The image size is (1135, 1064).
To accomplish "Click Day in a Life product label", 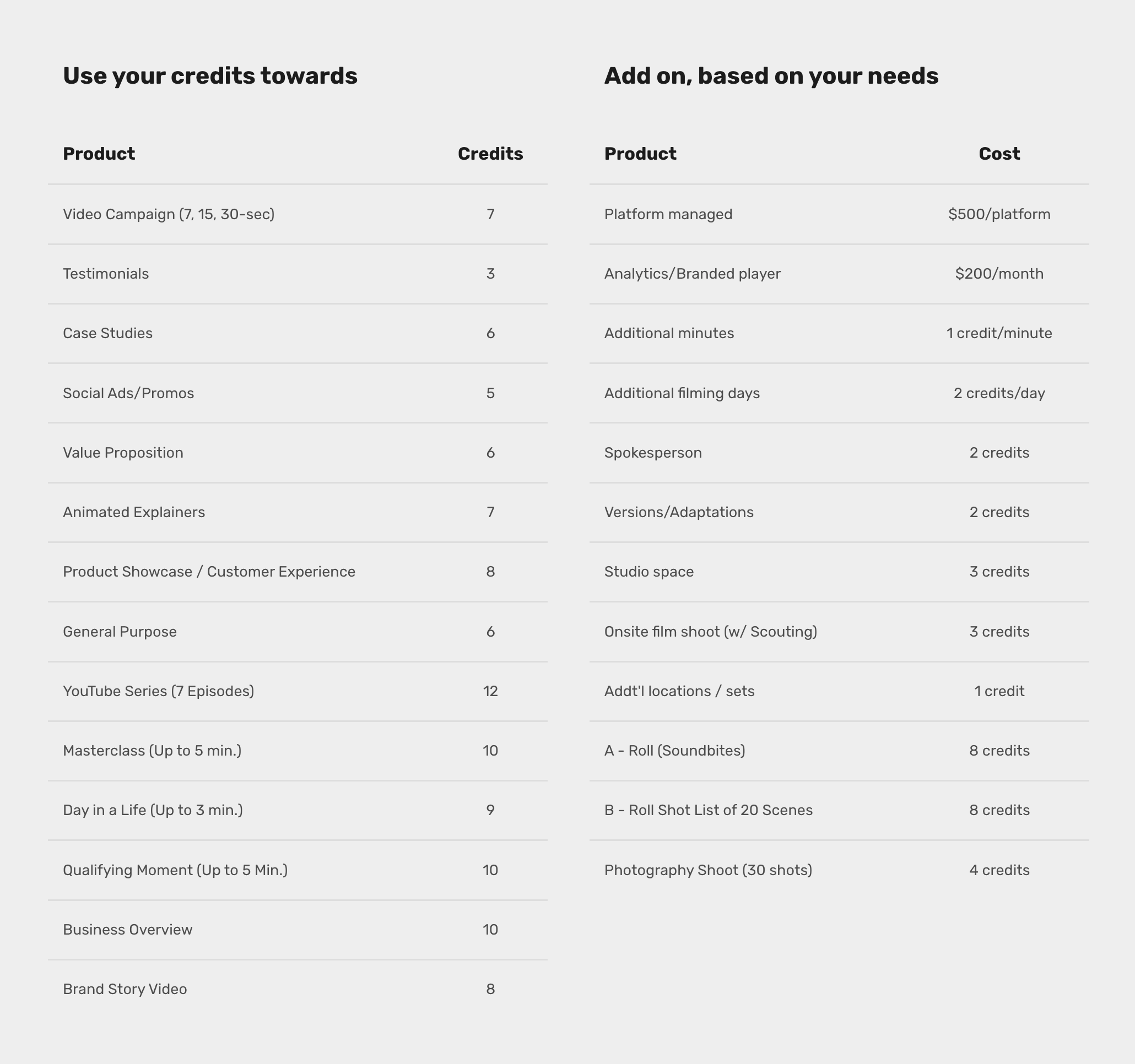I will click(153, 810).
